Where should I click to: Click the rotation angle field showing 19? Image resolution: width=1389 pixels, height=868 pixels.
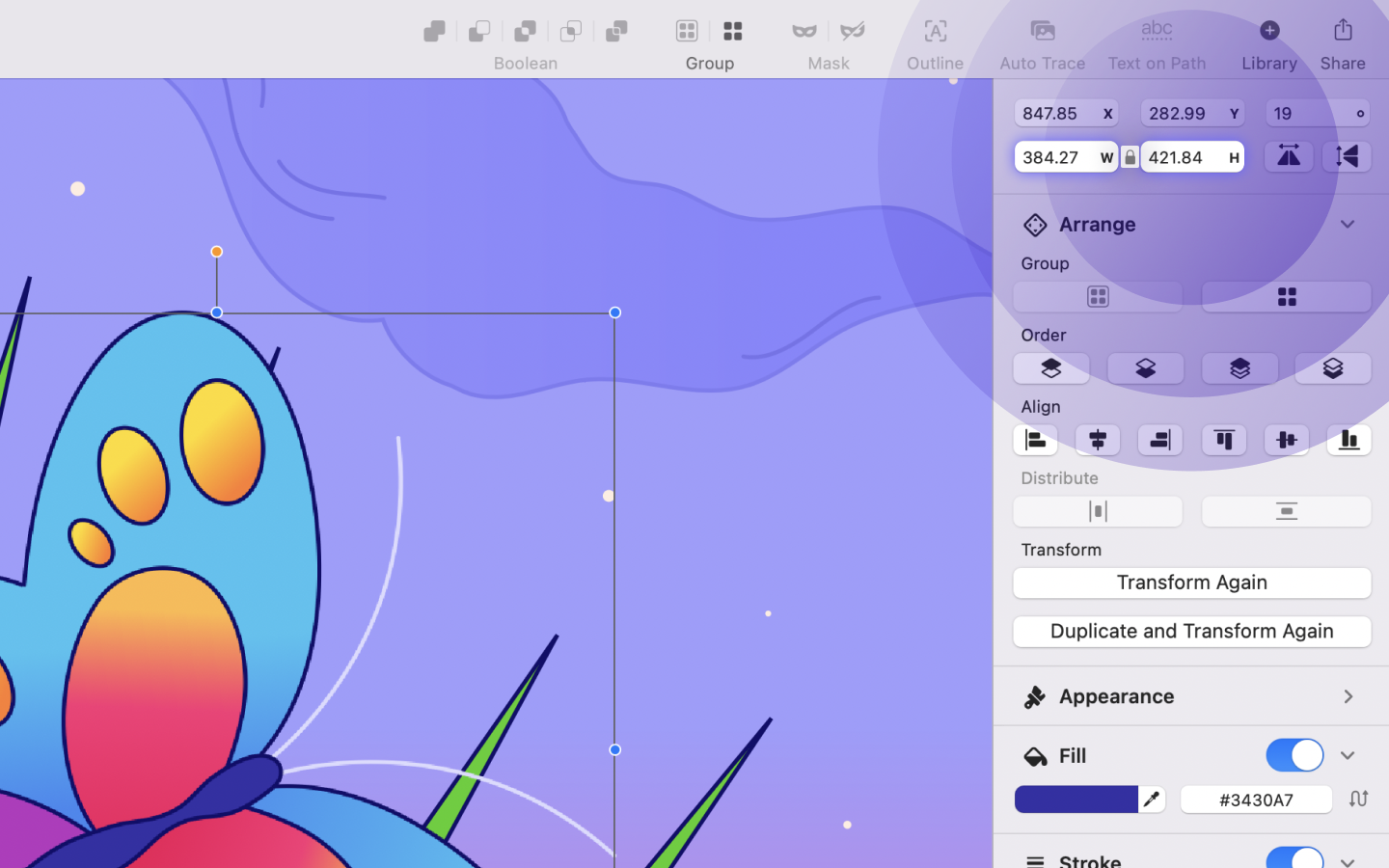[x=1318, y=113]
